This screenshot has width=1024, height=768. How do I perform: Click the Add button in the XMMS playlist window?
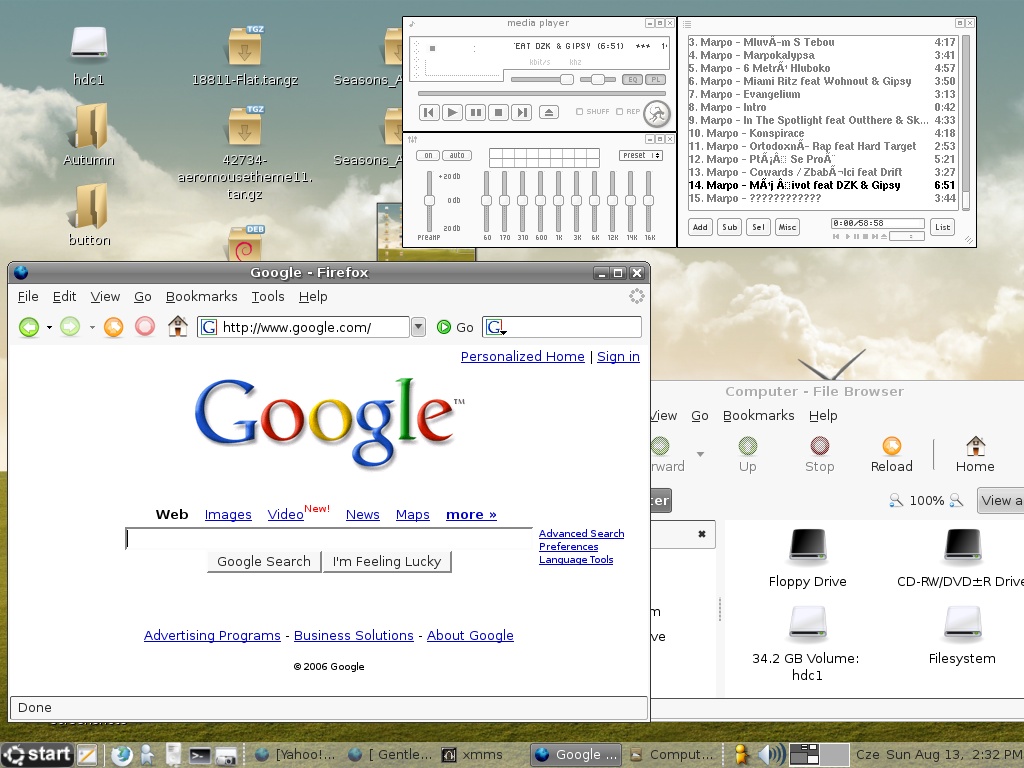click(700, 227)
